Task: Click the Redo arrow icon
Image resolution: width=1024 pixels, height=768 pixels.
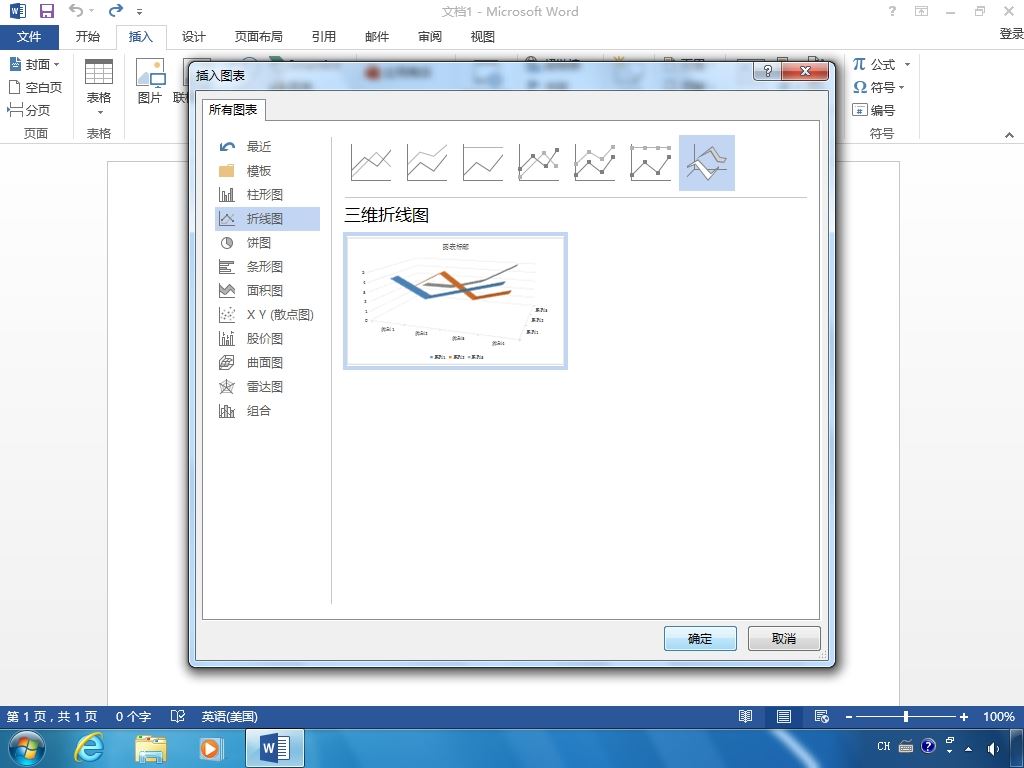Action: 116,10
